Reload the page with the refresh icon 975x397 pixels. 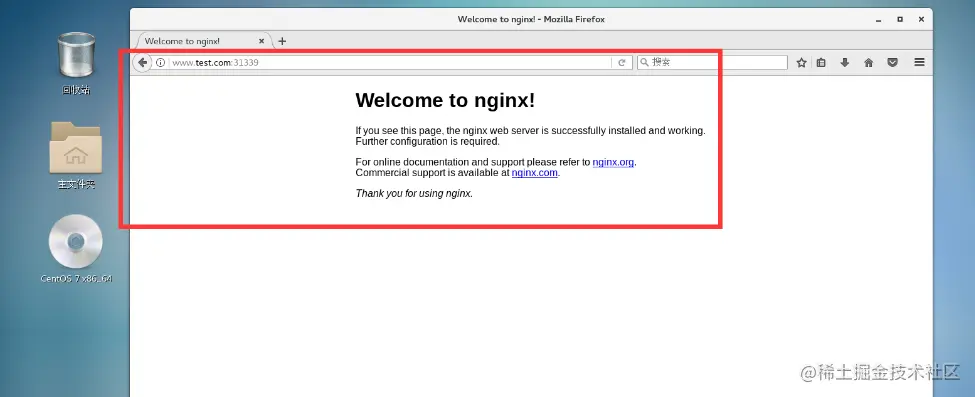pos(621,62)
